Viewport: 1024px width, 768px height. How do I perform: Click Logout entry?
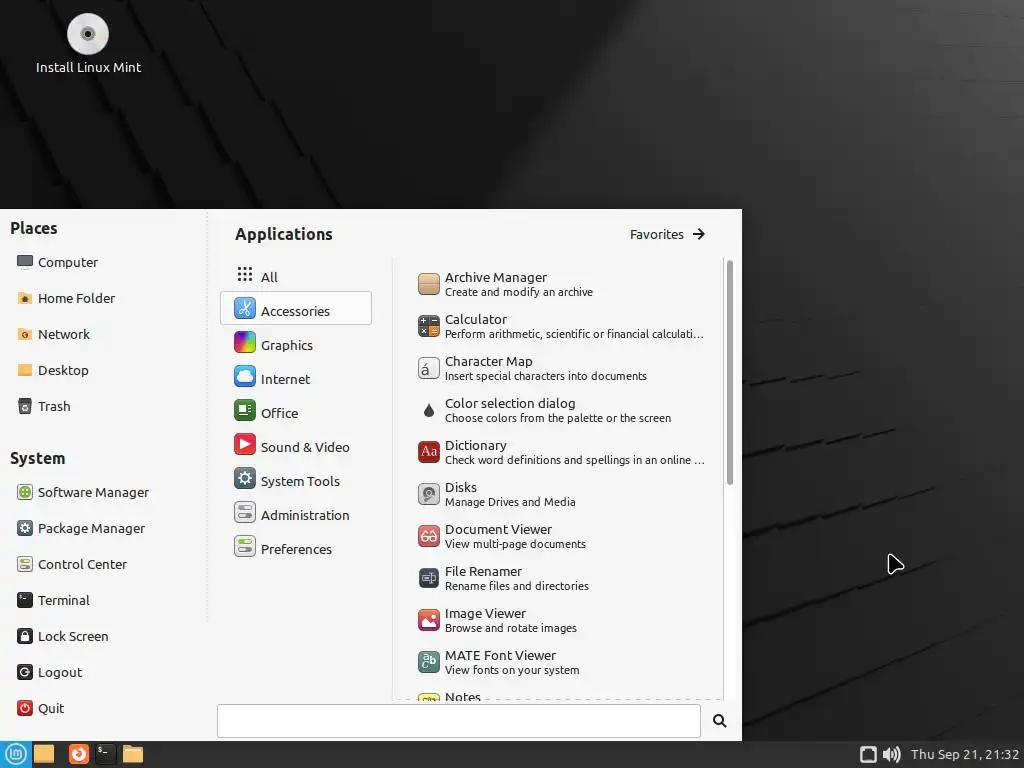50,672
